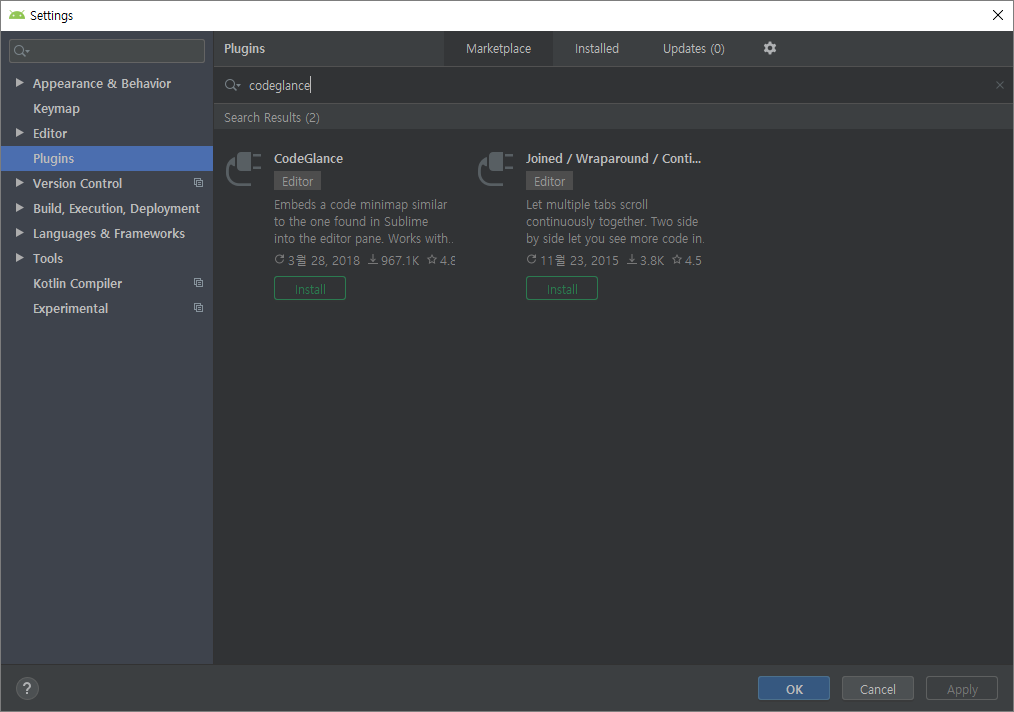Clear the plugin search with the X icon
This screenshot has height=712, width=1014.
click(1000, 85)
